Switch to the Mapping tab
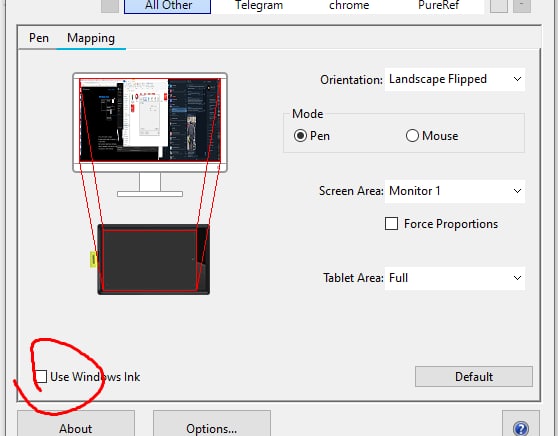This screenshot has width=558, height=436. pos(91,38)
